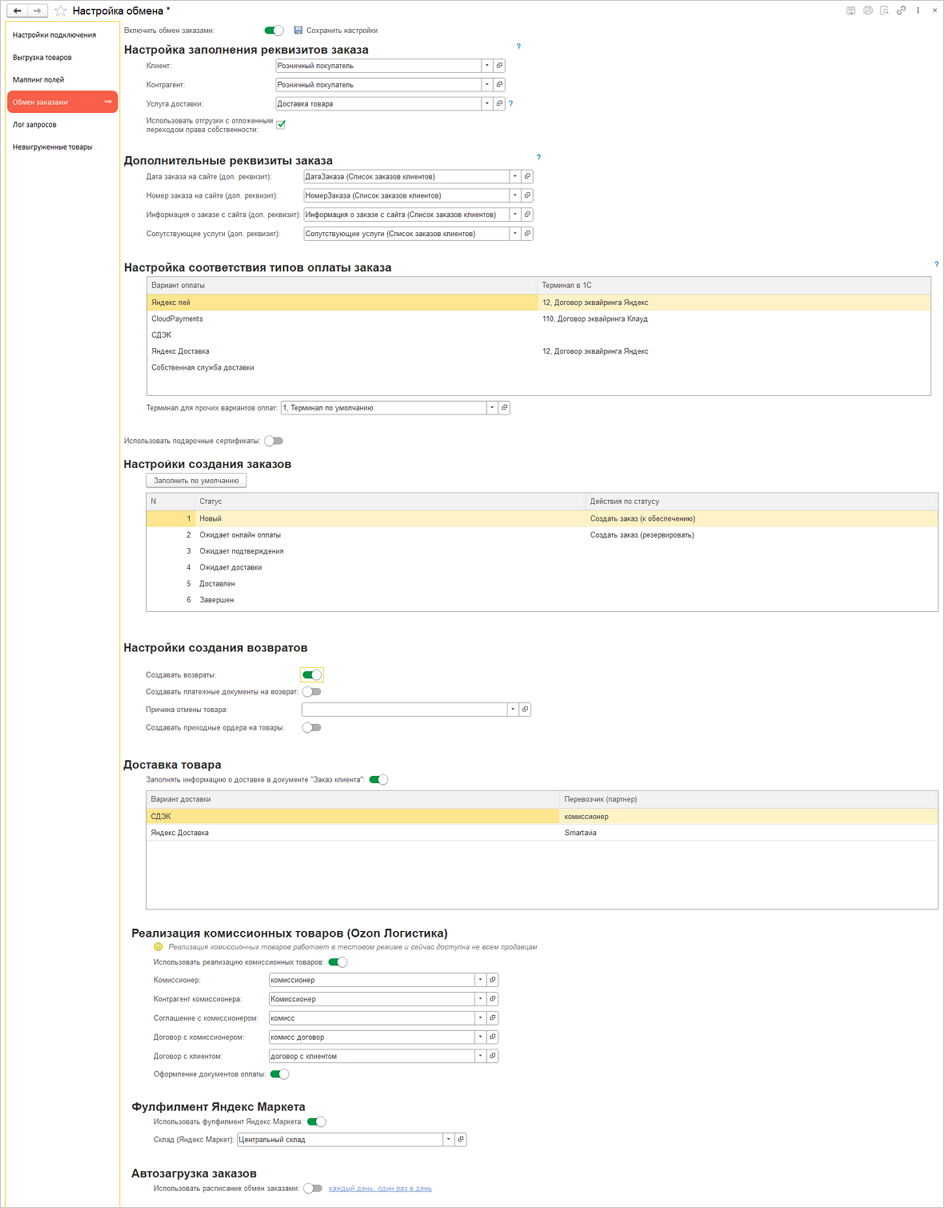This screenshot has height=1208, width=944.
Task: Open Невыгруженные товары section in sidebar
Action: tap(62, 147)
